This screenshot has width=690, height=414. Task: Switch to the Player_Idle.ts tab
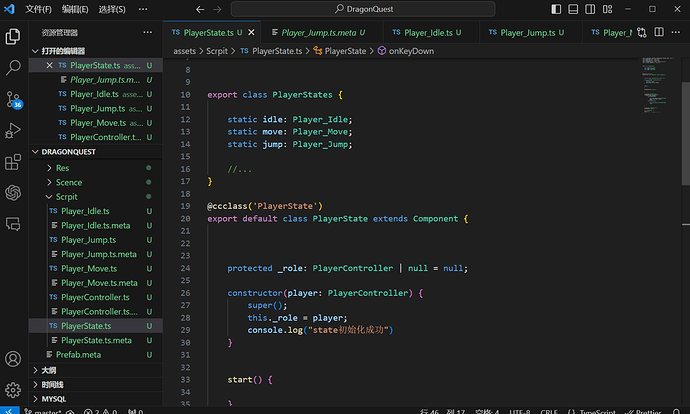(x=430, y=32)
